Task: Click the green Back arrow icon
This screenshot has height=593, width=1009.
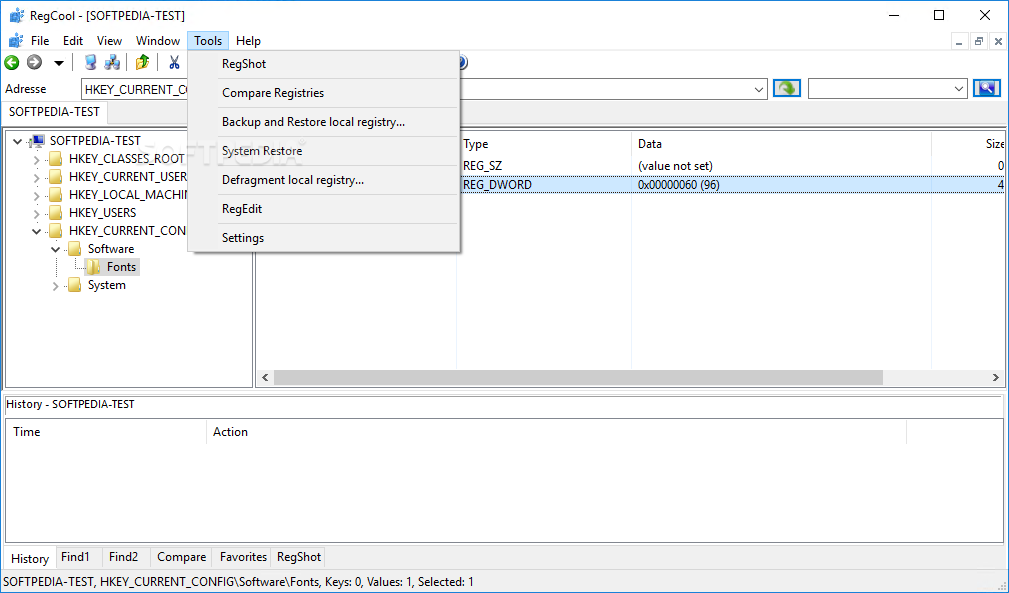Action: (12, 62)
